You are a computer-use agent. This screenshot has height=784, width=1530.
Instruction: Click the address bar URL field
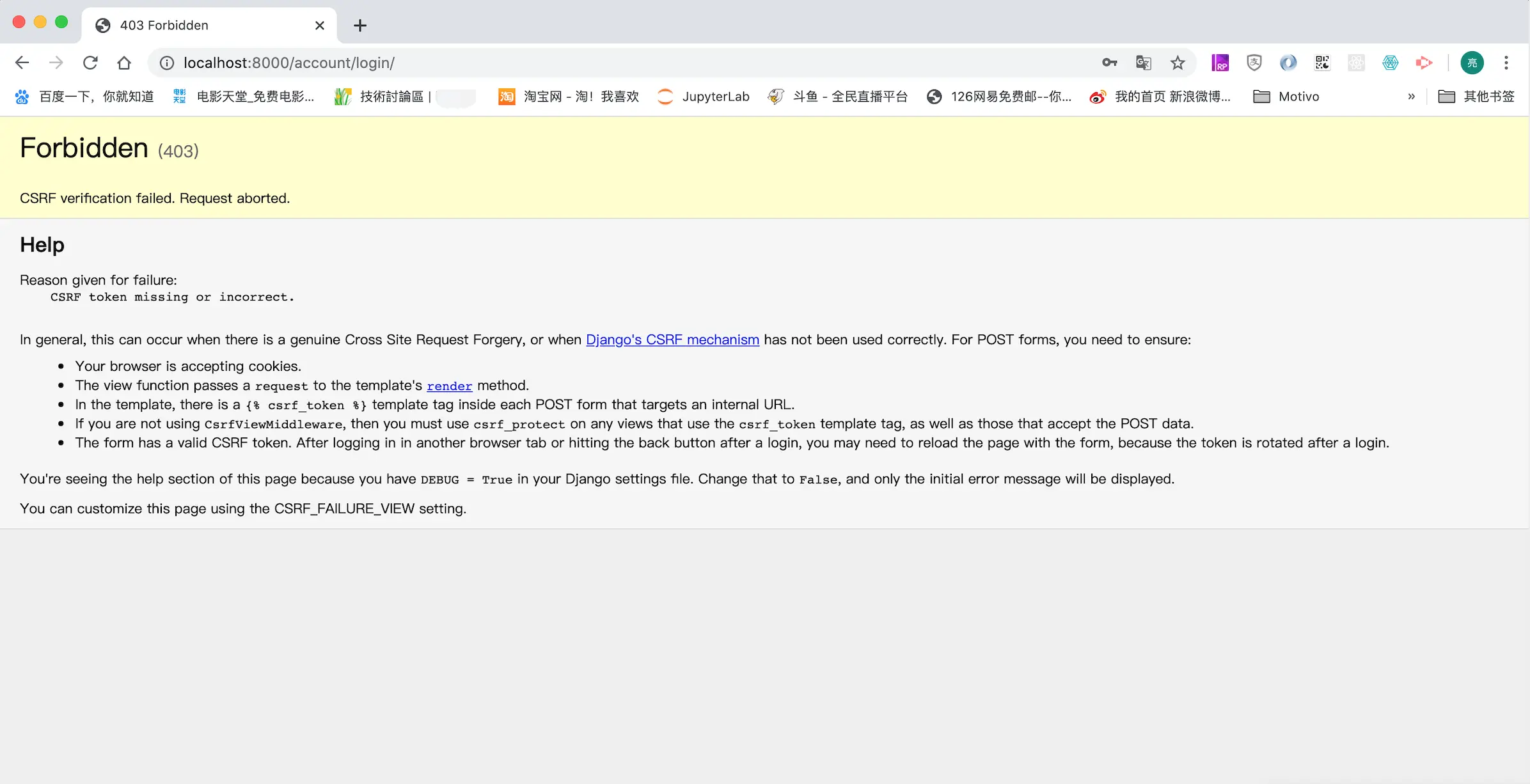576,63
